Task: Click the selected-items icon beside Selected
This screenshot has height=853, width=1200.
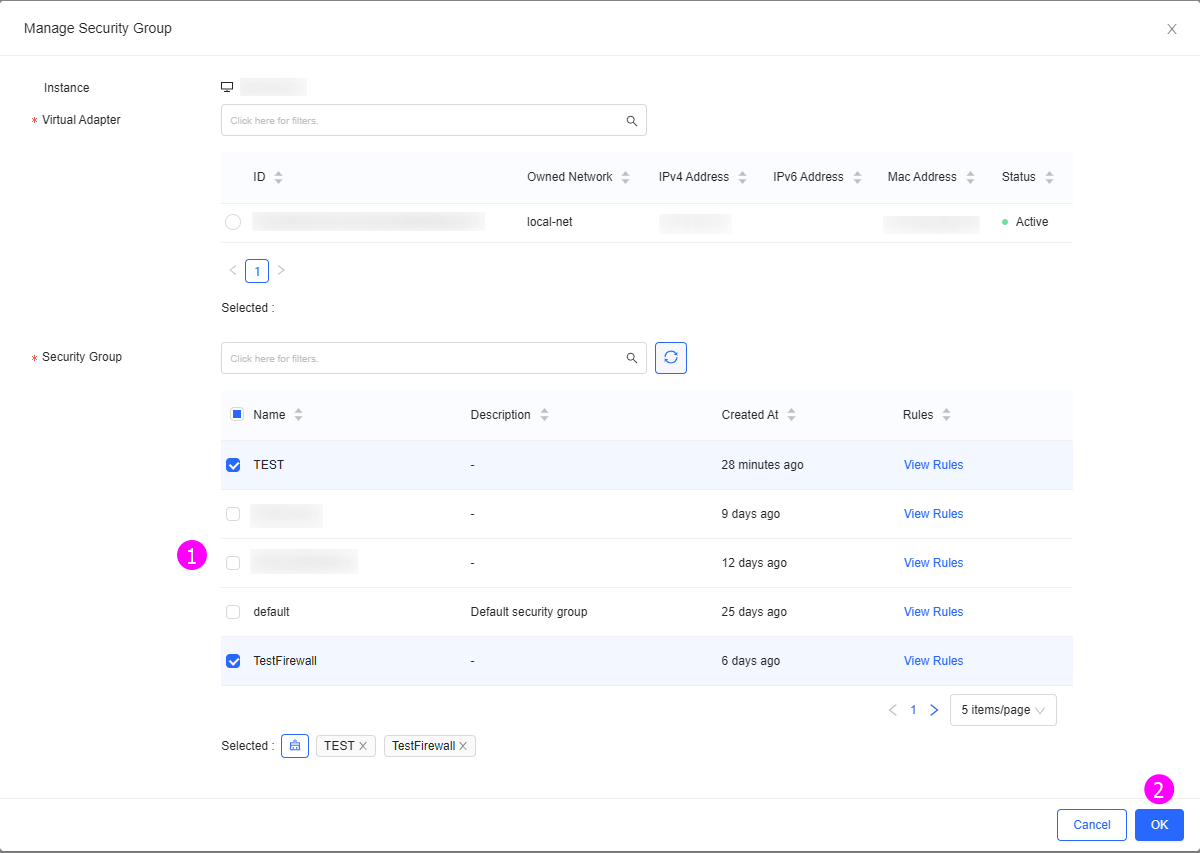Action: click(x=295, y=746)
